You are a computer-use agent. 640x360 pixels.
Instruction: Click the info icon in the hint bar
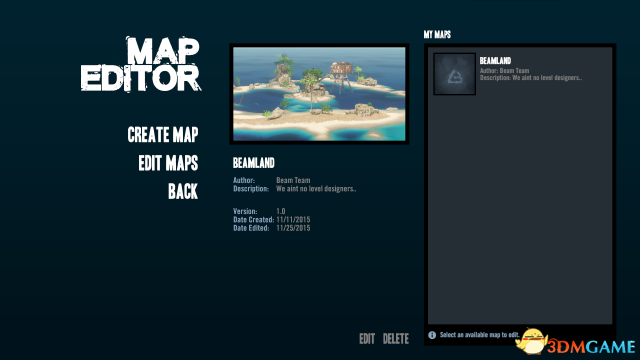click(432, 335)
